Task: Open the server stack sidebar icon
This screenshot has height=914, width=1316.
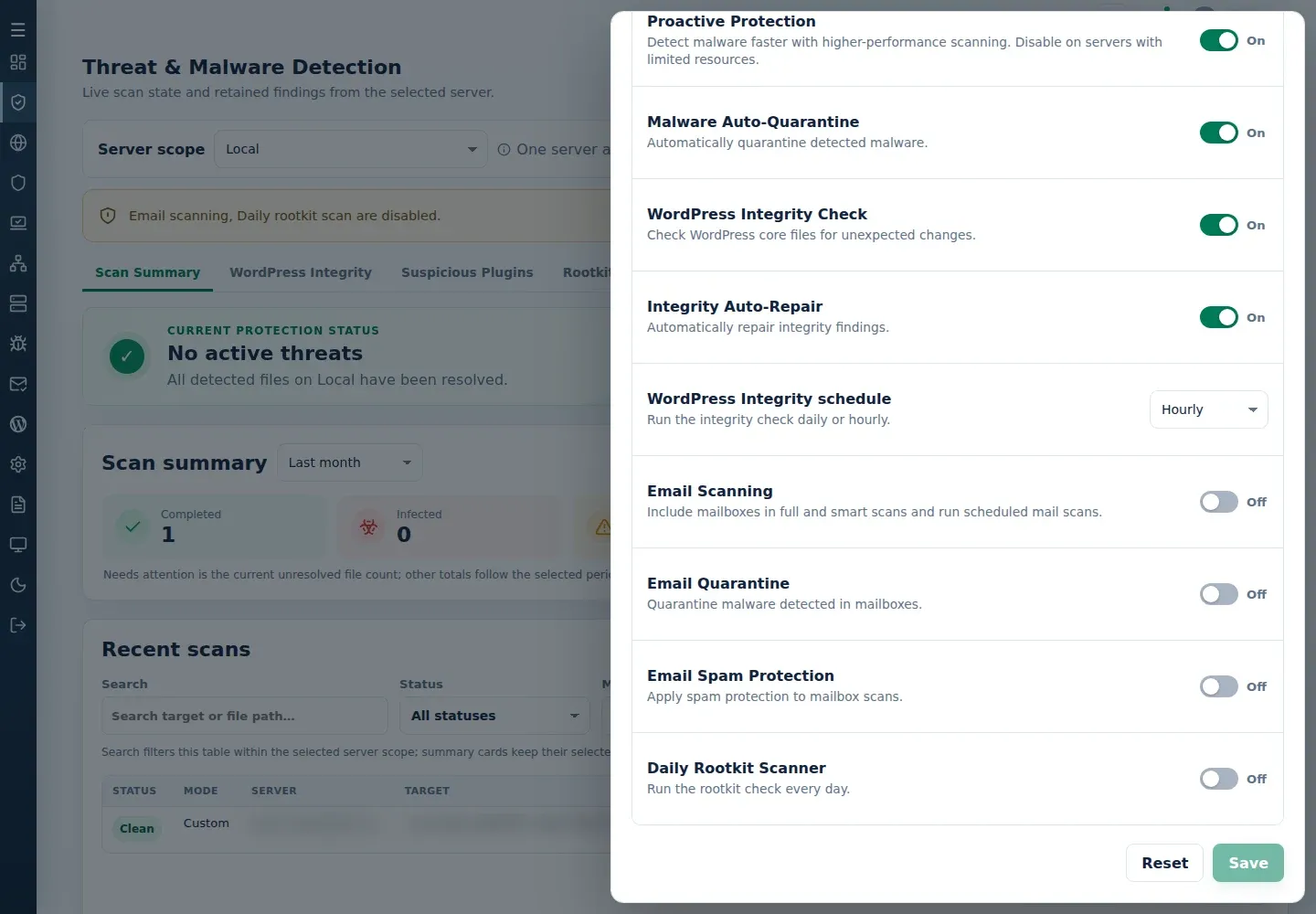Action: (18, 303)
